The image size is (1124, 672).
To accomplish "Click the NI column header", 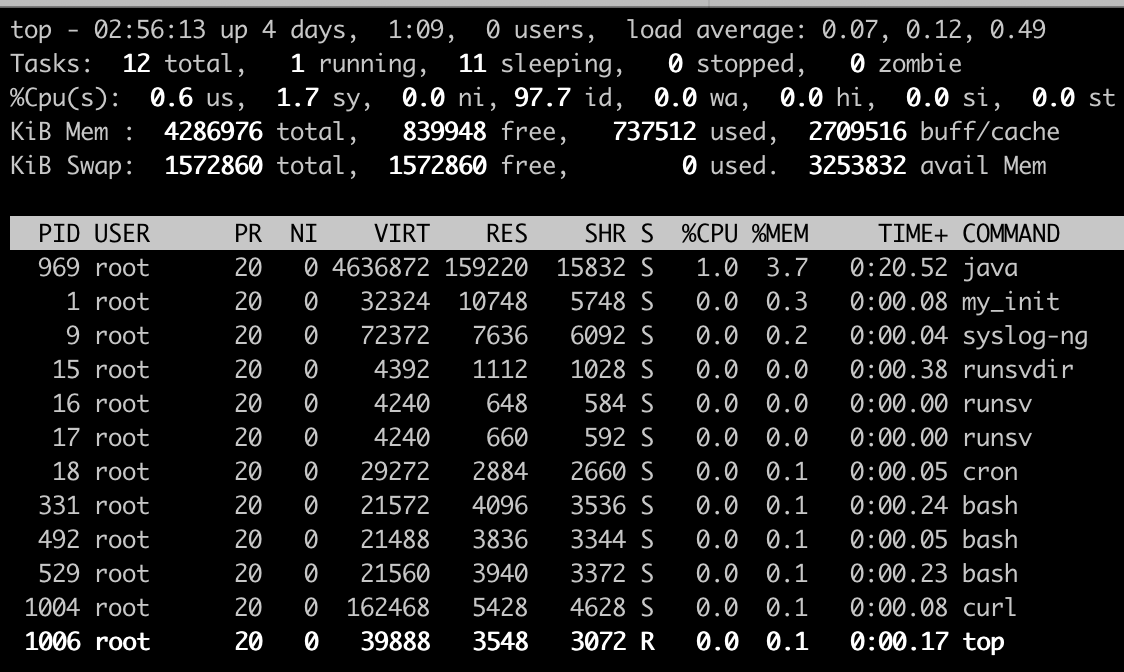I will pos(303,234).
